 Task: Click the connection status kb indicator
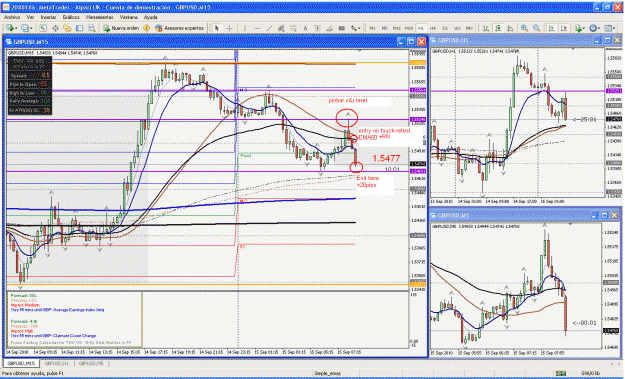click(591, 373)
